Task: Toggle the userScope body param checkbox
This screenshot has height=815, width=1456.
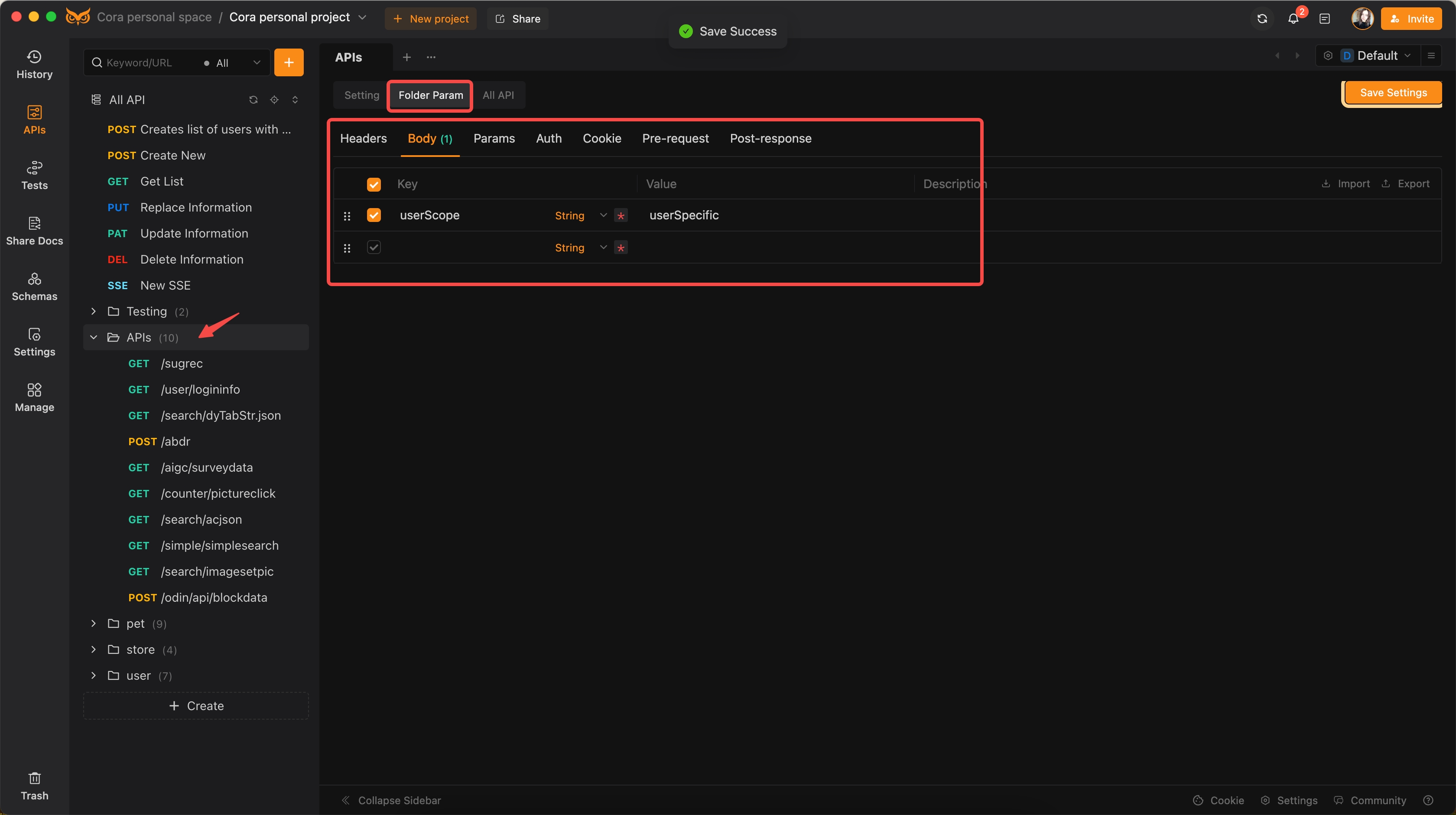Action: click(375, 215)
